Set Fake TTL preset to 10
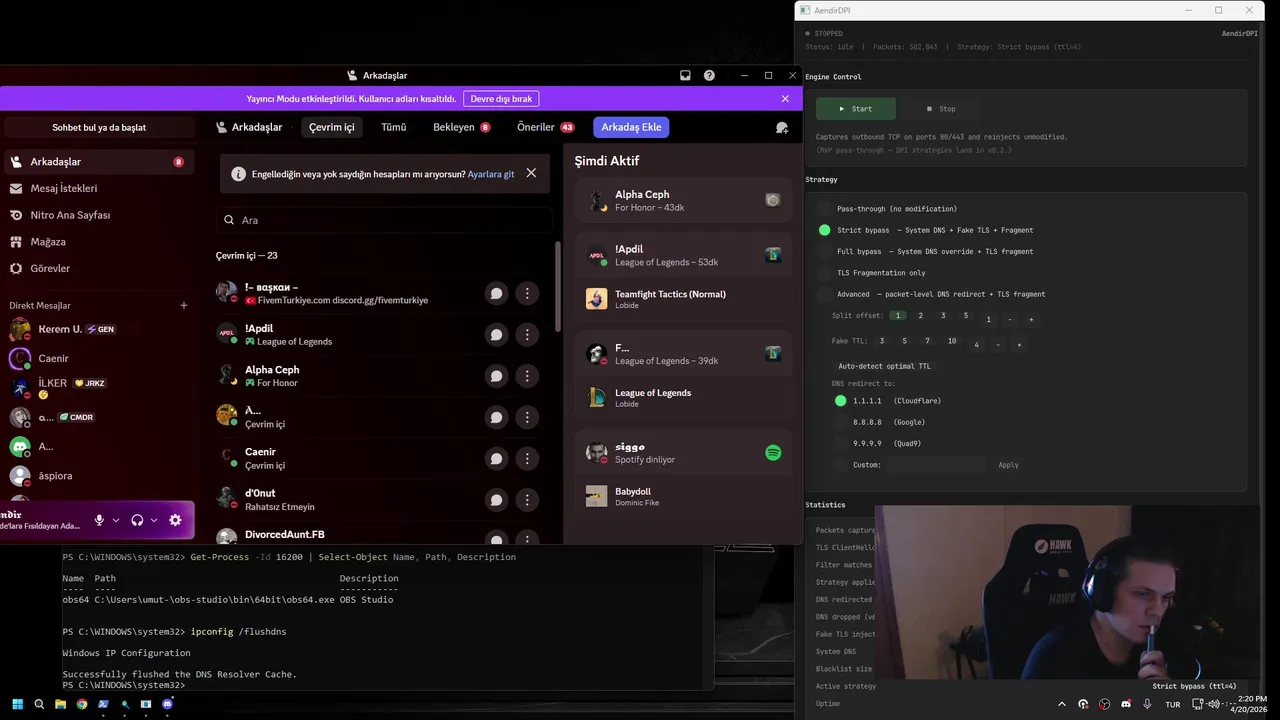 click(952, 341)
